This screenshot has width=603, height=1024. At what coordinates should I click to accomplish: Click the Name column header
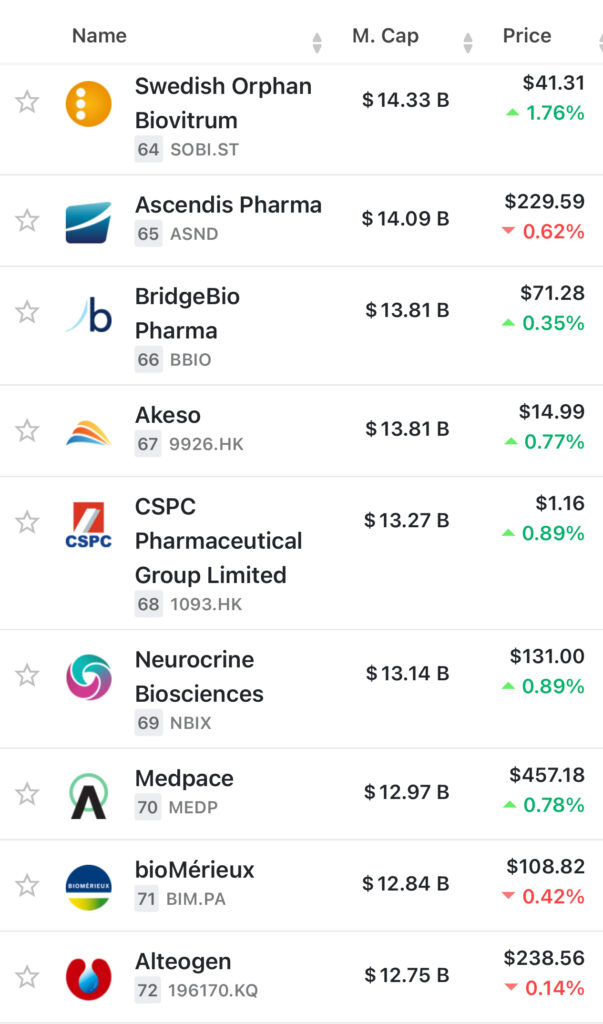click(x=99, y=36)
